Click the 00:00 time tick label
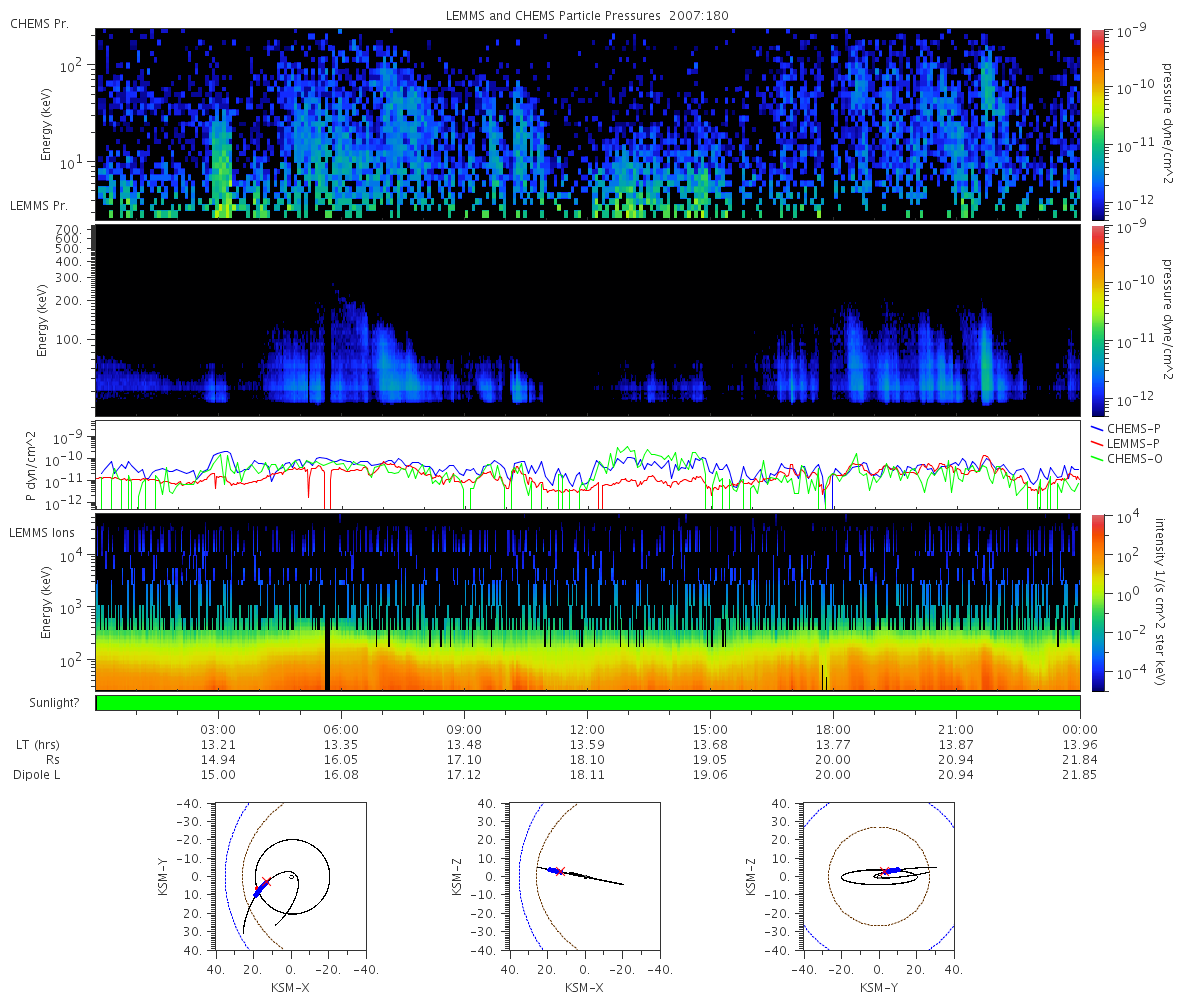The height and width of the screenshot is (1000, 1200). point(1080,729)
